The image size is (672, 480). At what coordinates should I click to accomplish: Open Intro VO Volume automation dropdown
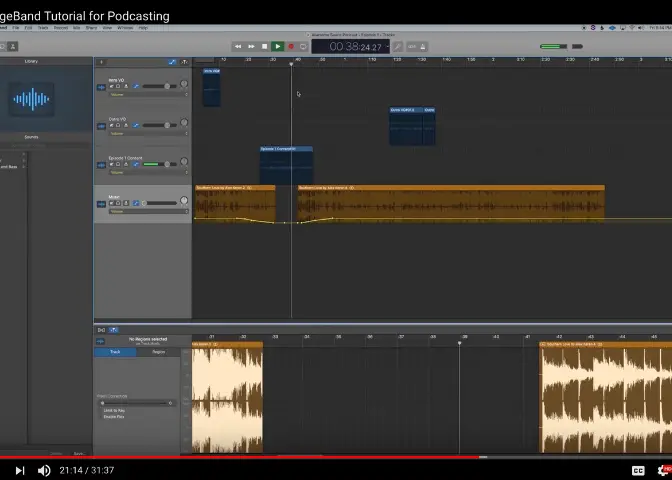(148, 94)
